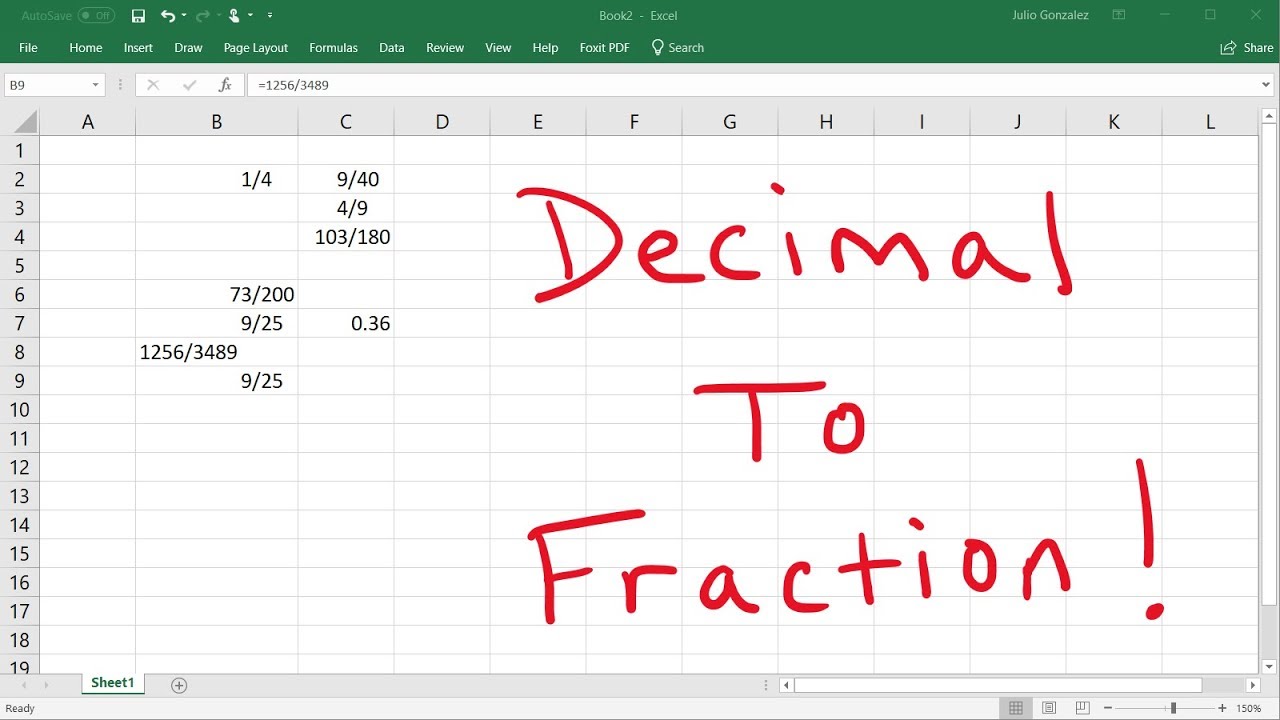Expand the Name Box dropdown arrow
The image size is (1280, 720).
point(96,86)
